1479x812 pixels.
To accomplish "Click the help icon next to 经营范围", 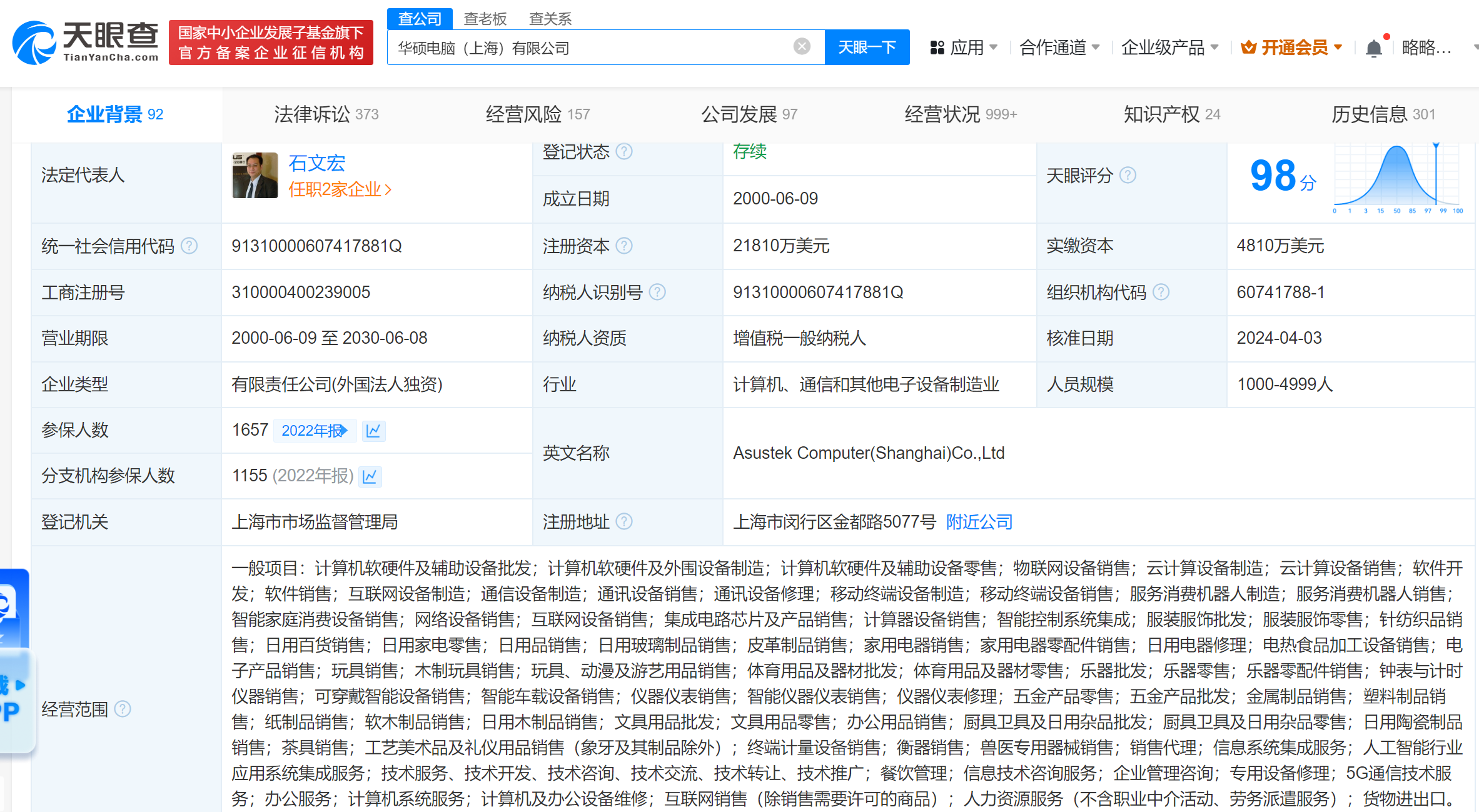I will tap(123, 709).
